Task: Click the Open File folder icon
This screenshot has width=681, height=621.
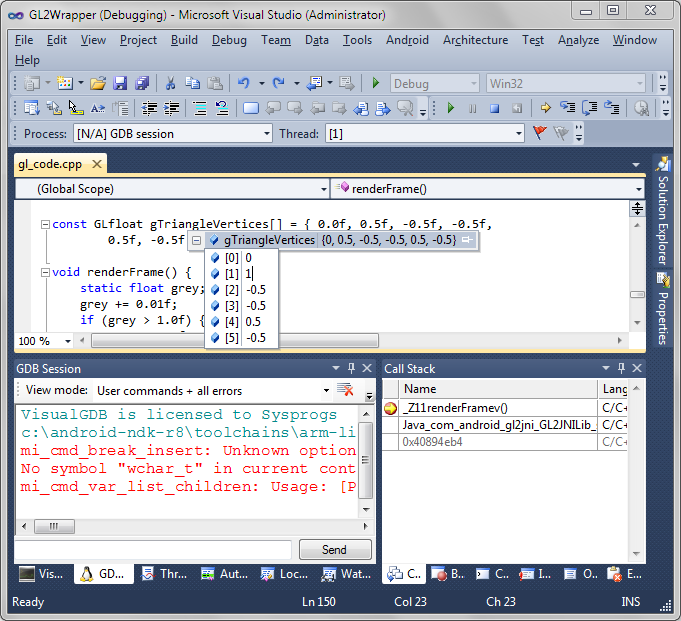Action: tap(98, 84)
